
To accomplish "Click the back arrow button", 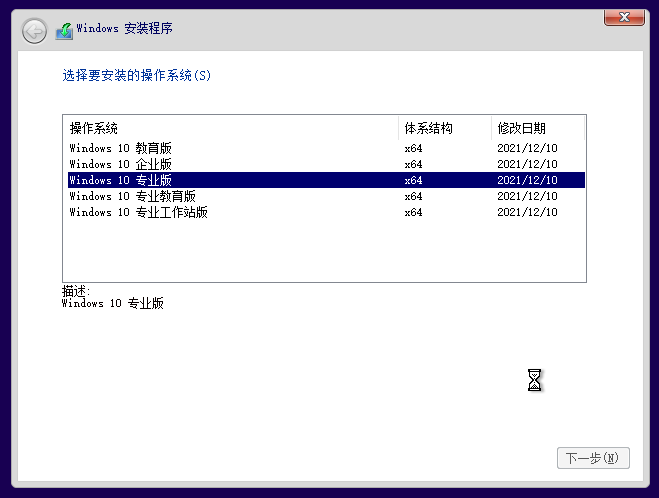I will tap(34, 31).
